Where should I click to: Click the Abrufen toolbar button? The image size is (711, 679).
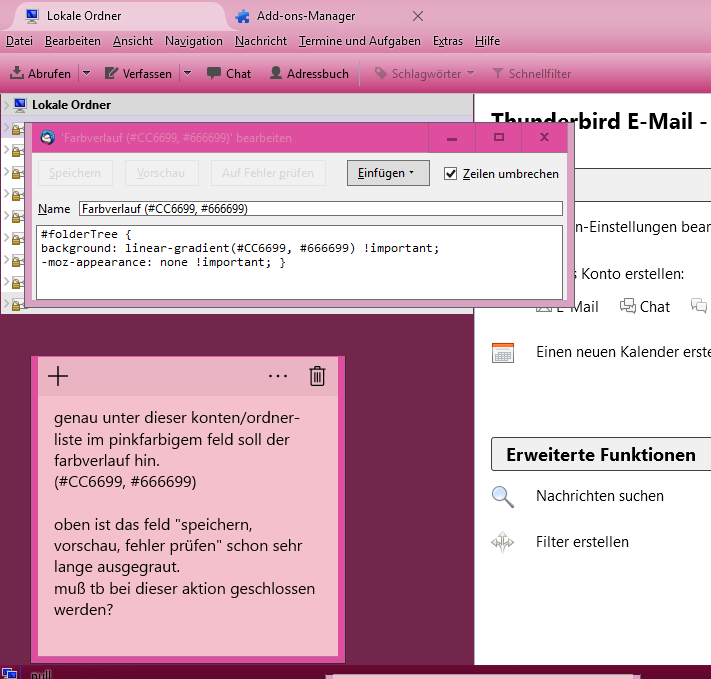(x=41, y=73)
